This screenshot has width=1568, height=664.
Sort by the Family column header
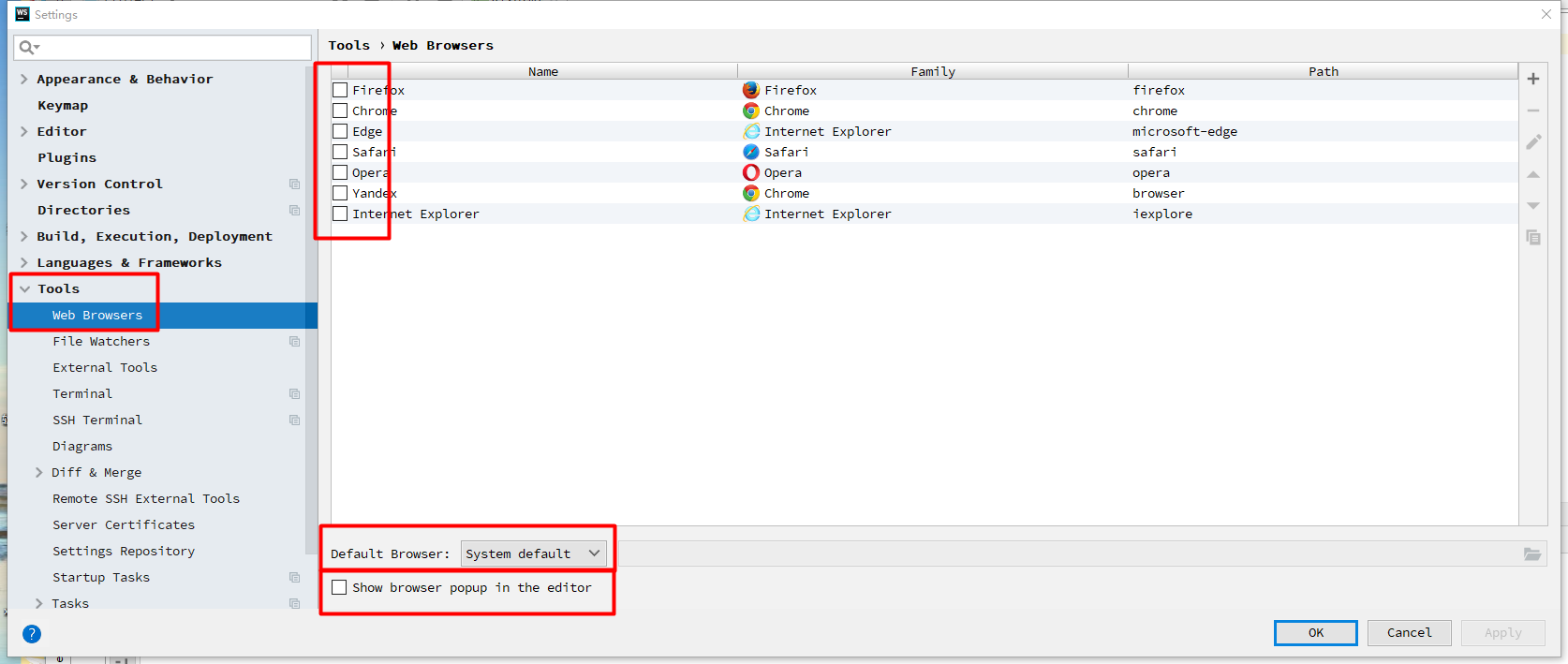[x=933, y=71]
